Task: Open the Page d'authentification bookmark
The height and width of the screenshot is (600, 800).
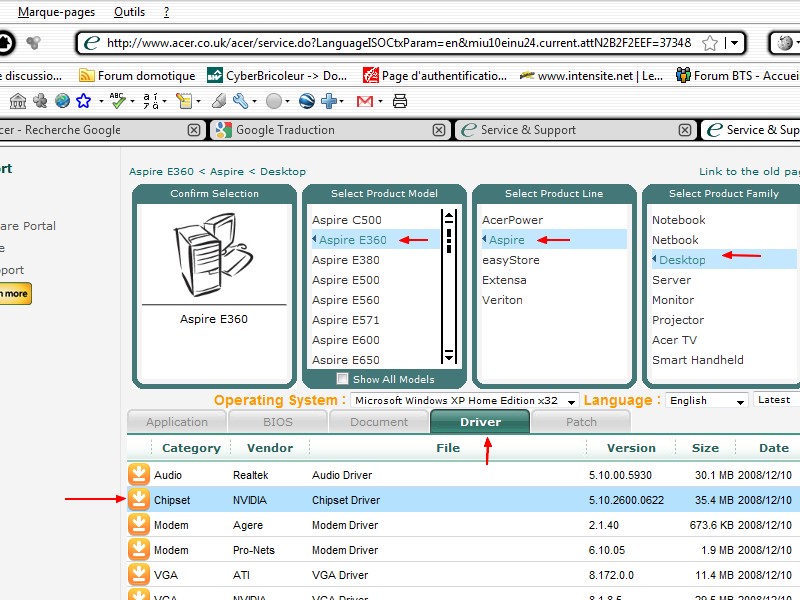Action: (x=435, y=76)
